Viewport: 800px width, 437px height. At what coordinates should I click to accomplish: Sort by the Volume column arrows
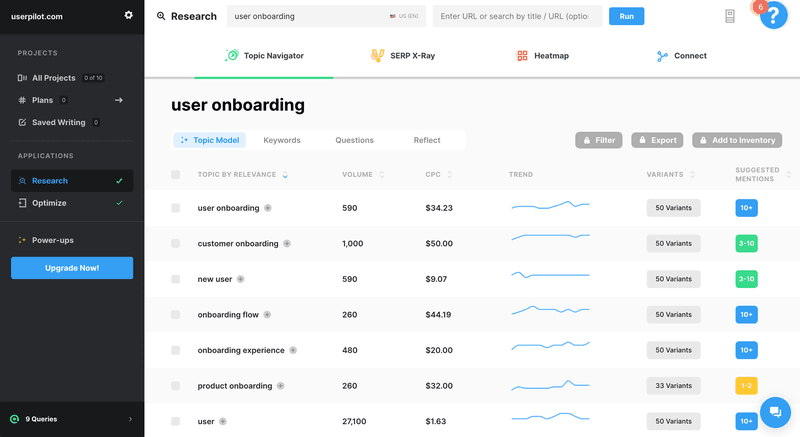[x=381, y=175]
